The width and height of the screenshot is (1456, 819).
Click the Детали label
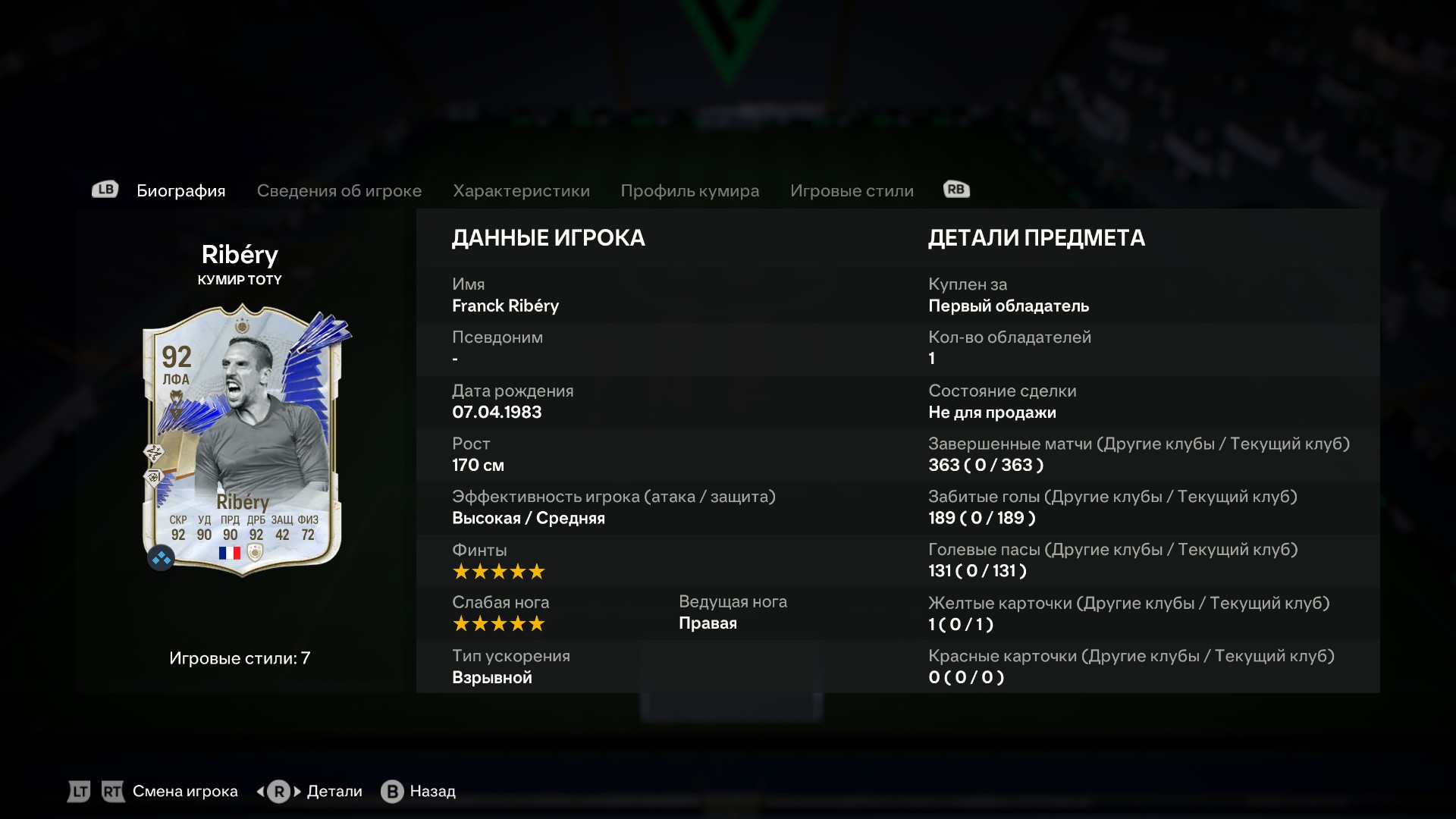pyautogui.click(x=334, y=792)
